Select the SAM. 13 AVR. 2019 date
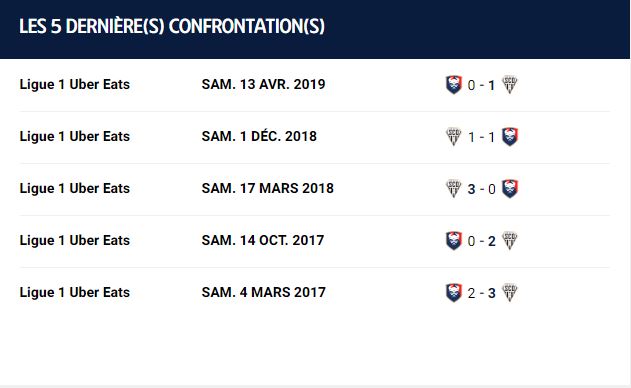The height and width of the screenshot is (388, 631). click(263, 85)
